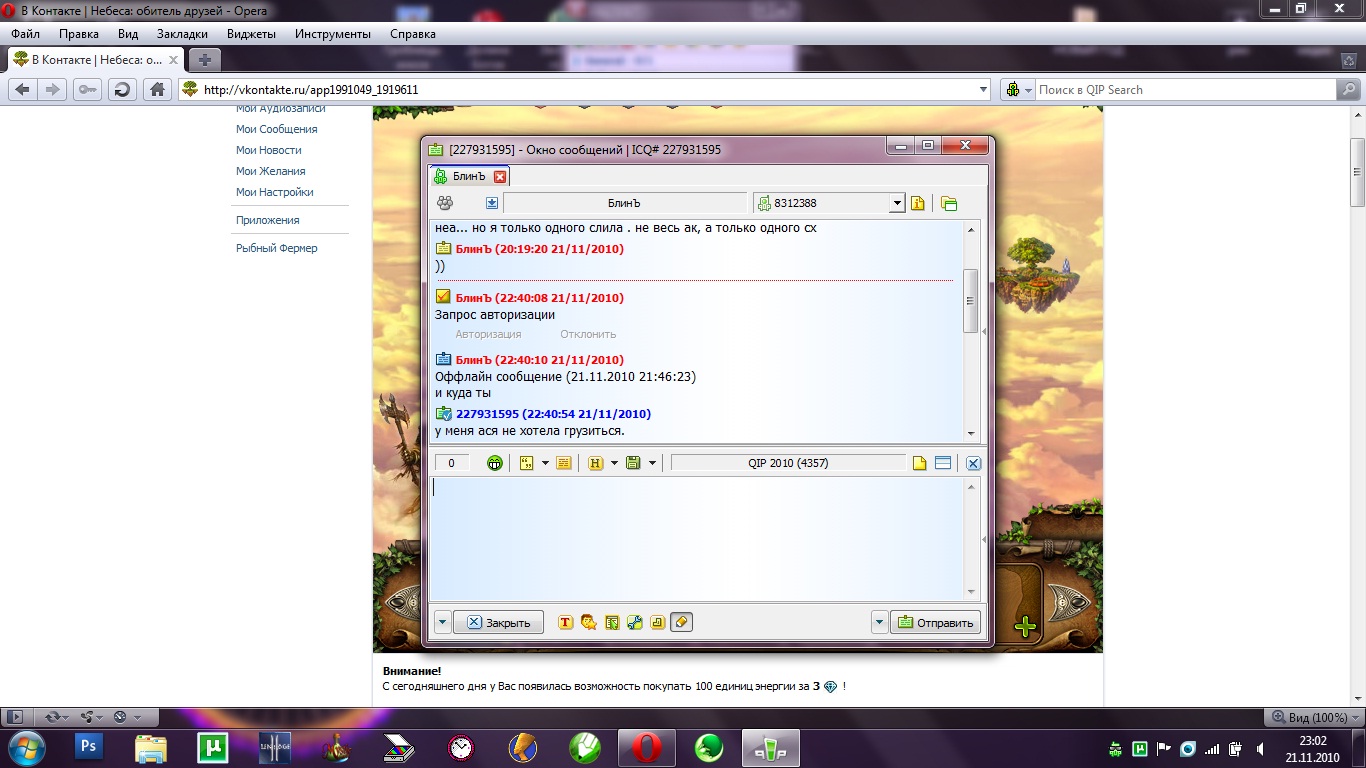Image resolution: width=1366 pixels, height=768 pixels.
Task: Open the dropdown arrow left of Закрыть
Action: pyautogui.click(x=442, y=622)
